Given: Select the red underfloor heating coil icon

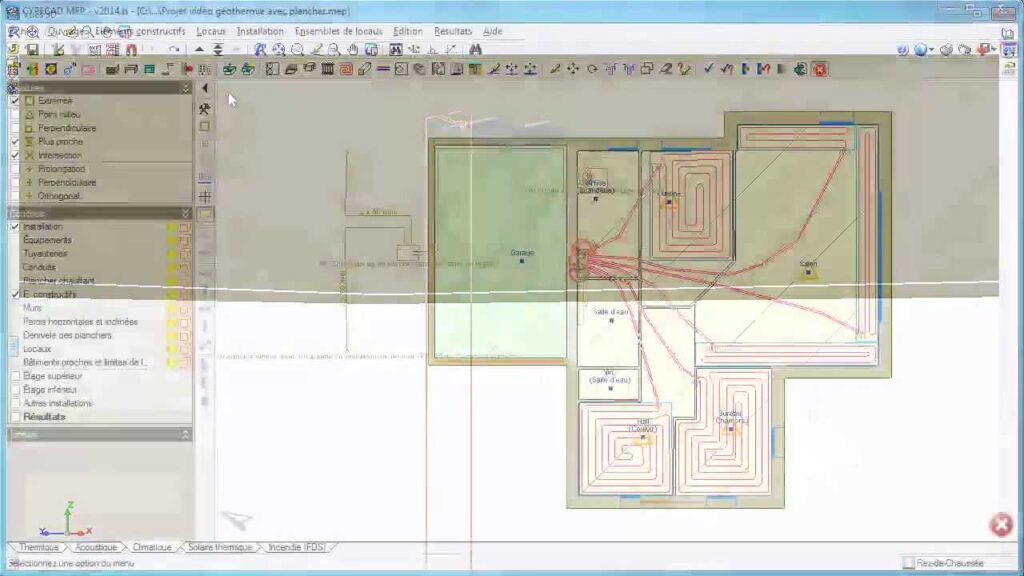Looking at the screenshot, I should click(x=346, y=69).
